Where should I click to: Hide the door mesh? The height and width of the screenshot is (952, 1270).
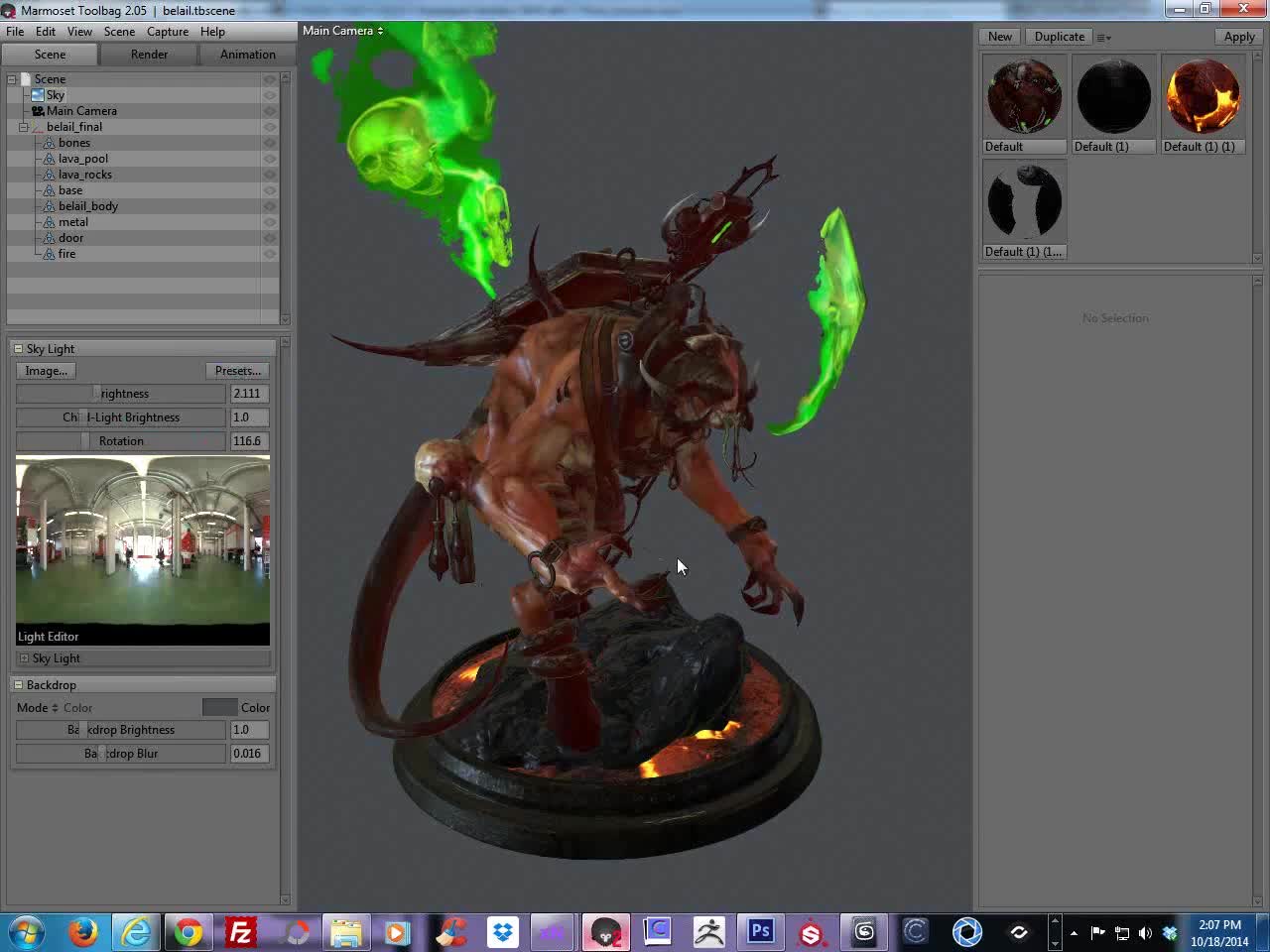tap(269, 238)
